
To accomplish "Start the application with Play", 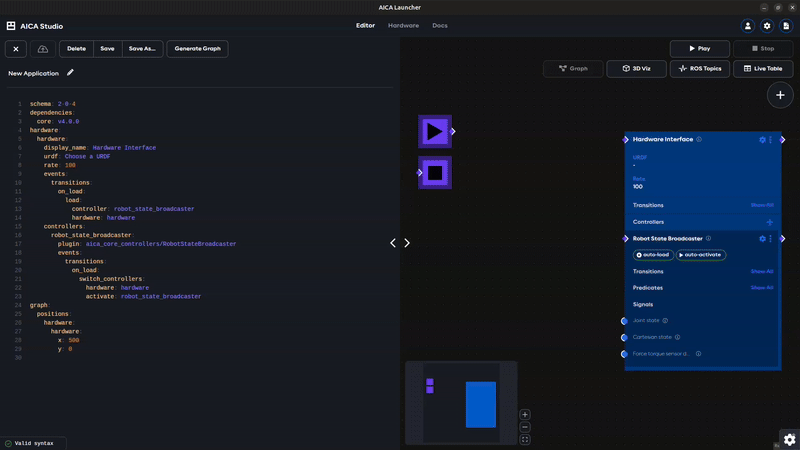I will click(699, 48).
